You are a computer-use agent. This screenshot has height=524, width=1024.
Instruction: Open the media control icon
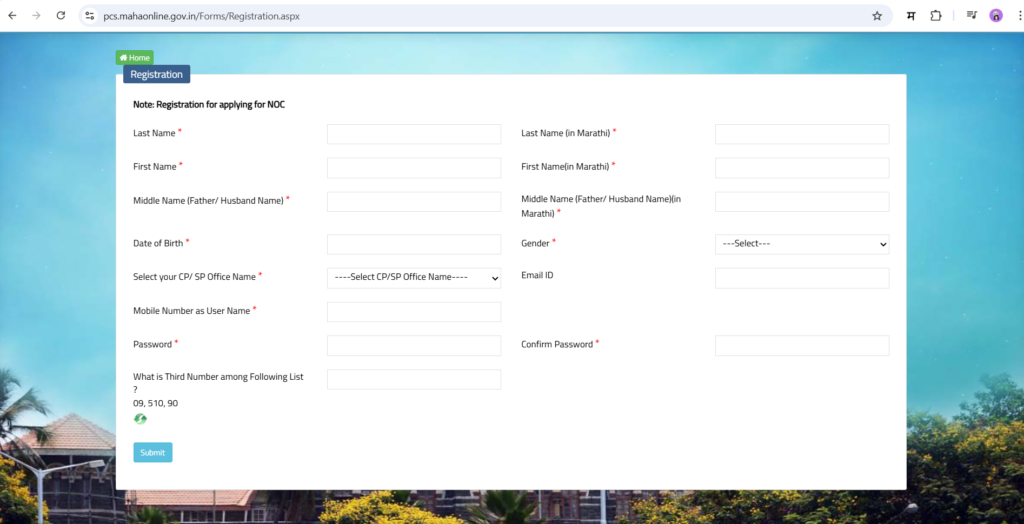pyautogui.click(x=971, y=16)
